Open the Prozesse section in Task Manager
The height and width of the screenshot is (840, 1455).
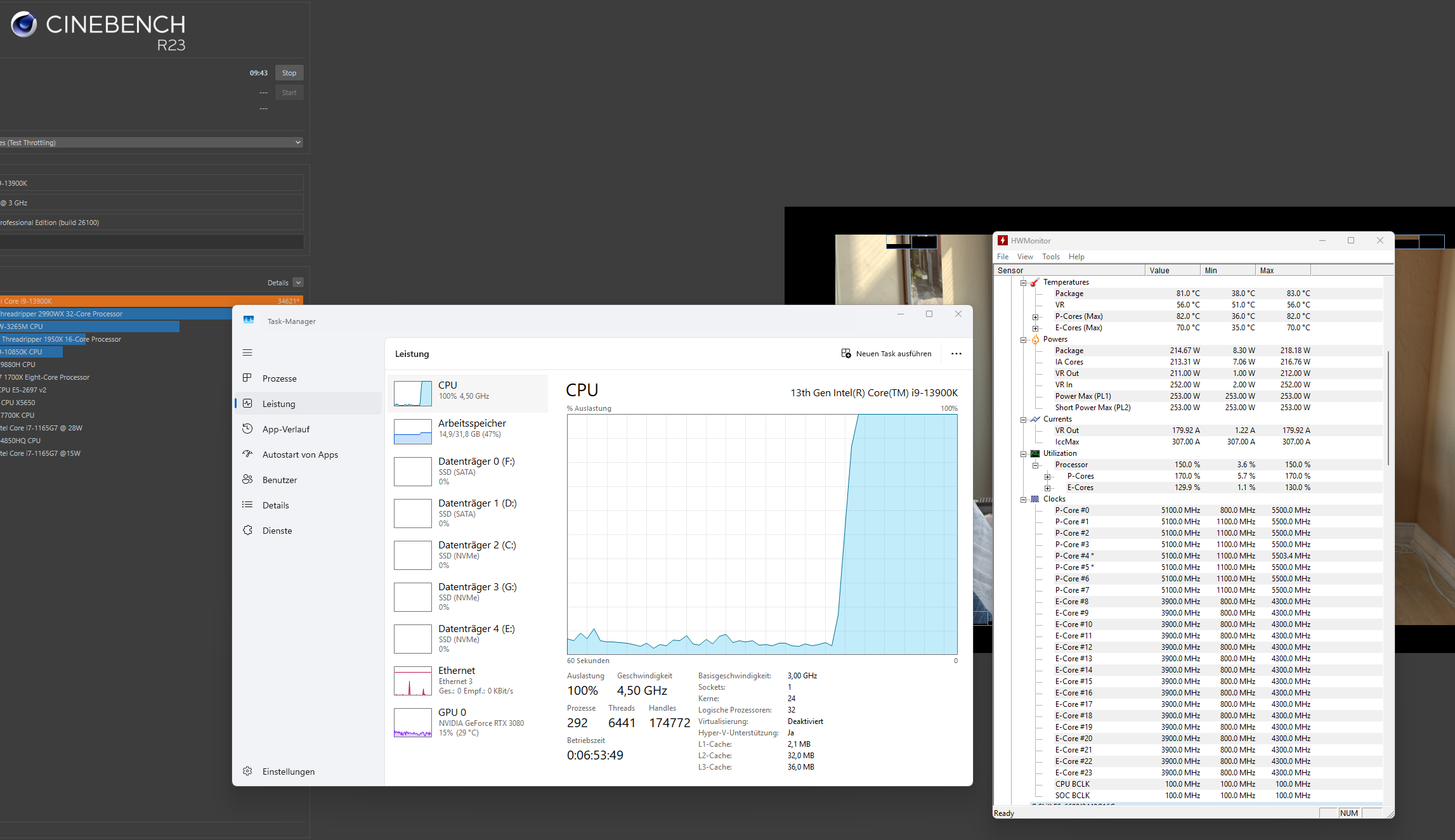(x=279, y=378)
